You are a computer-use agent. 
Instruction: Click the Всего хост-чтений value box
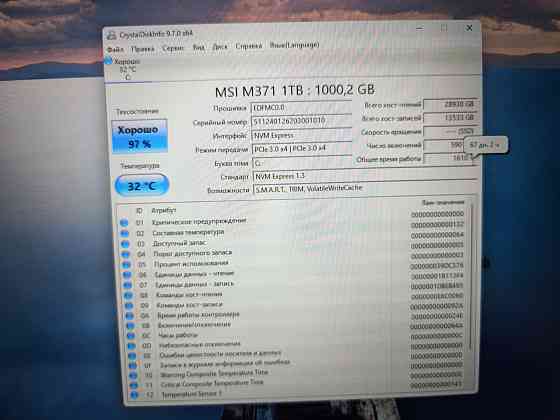(x=450, y=105)
